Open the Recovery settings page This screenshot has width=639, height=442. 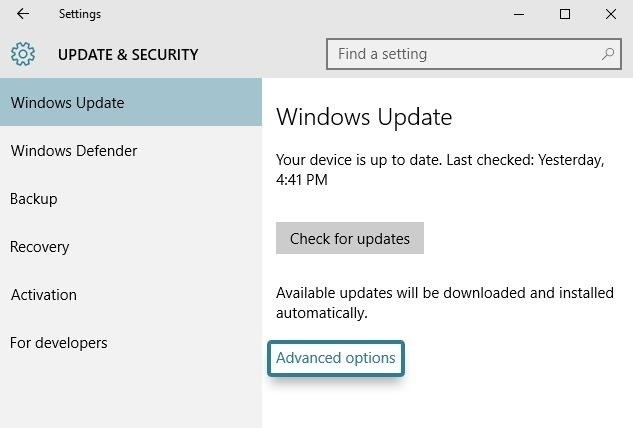(x=40, y=247)
